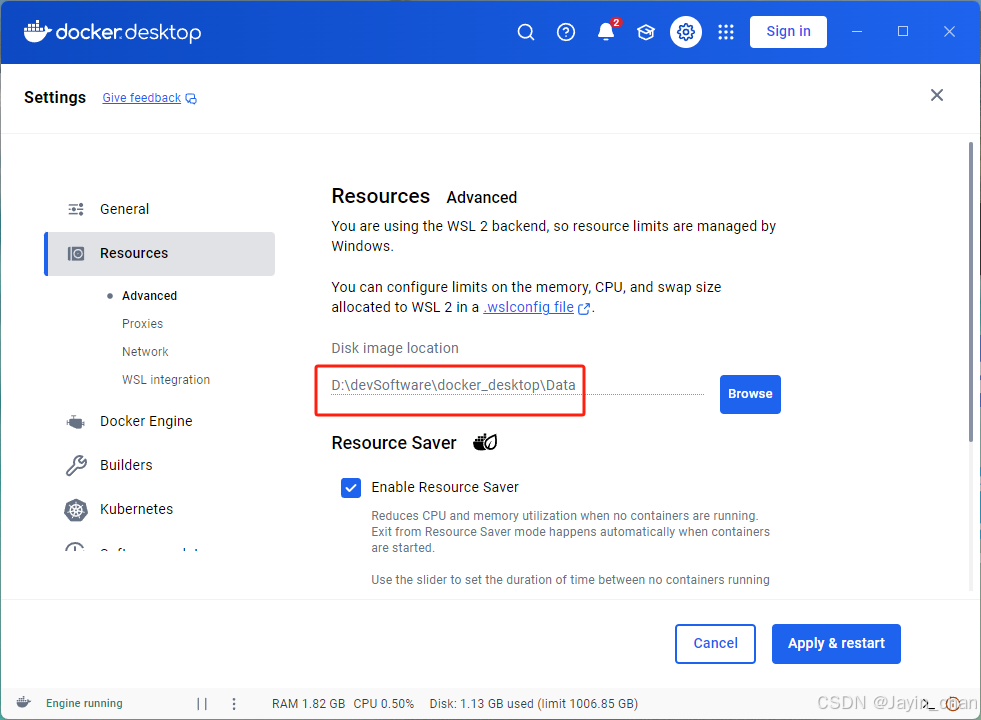Select Docker Engine in the sidebar
Screen dimensions: 981x720
pyautogui.click(x=146, y=421)
